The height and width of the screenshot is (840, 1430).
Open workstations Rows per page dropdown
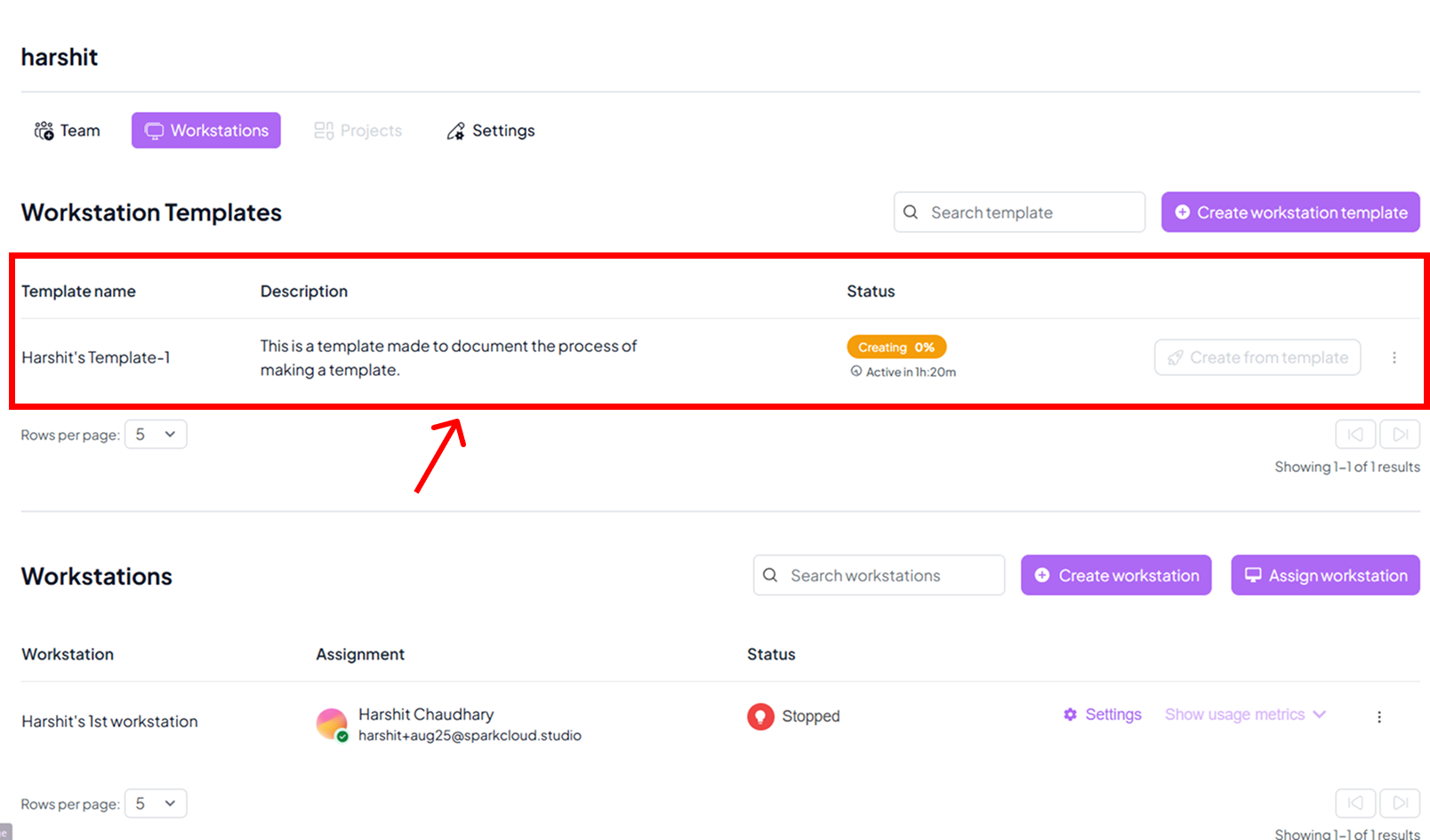pyautogui.click(x=156, y=804)
